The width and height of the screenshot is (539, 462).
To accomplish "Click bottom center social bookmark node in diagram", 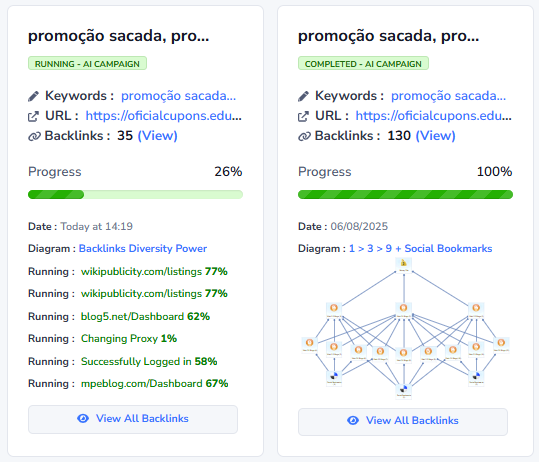I will [404, 391].
